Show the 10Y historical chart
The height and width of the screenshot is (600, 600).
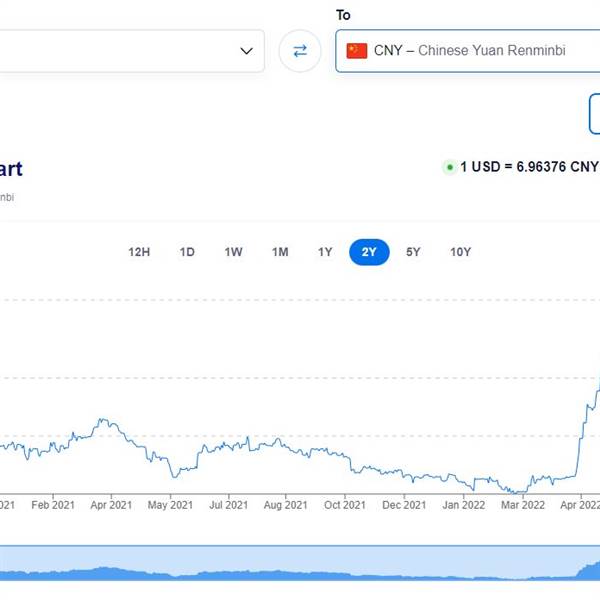pos(460,252)
